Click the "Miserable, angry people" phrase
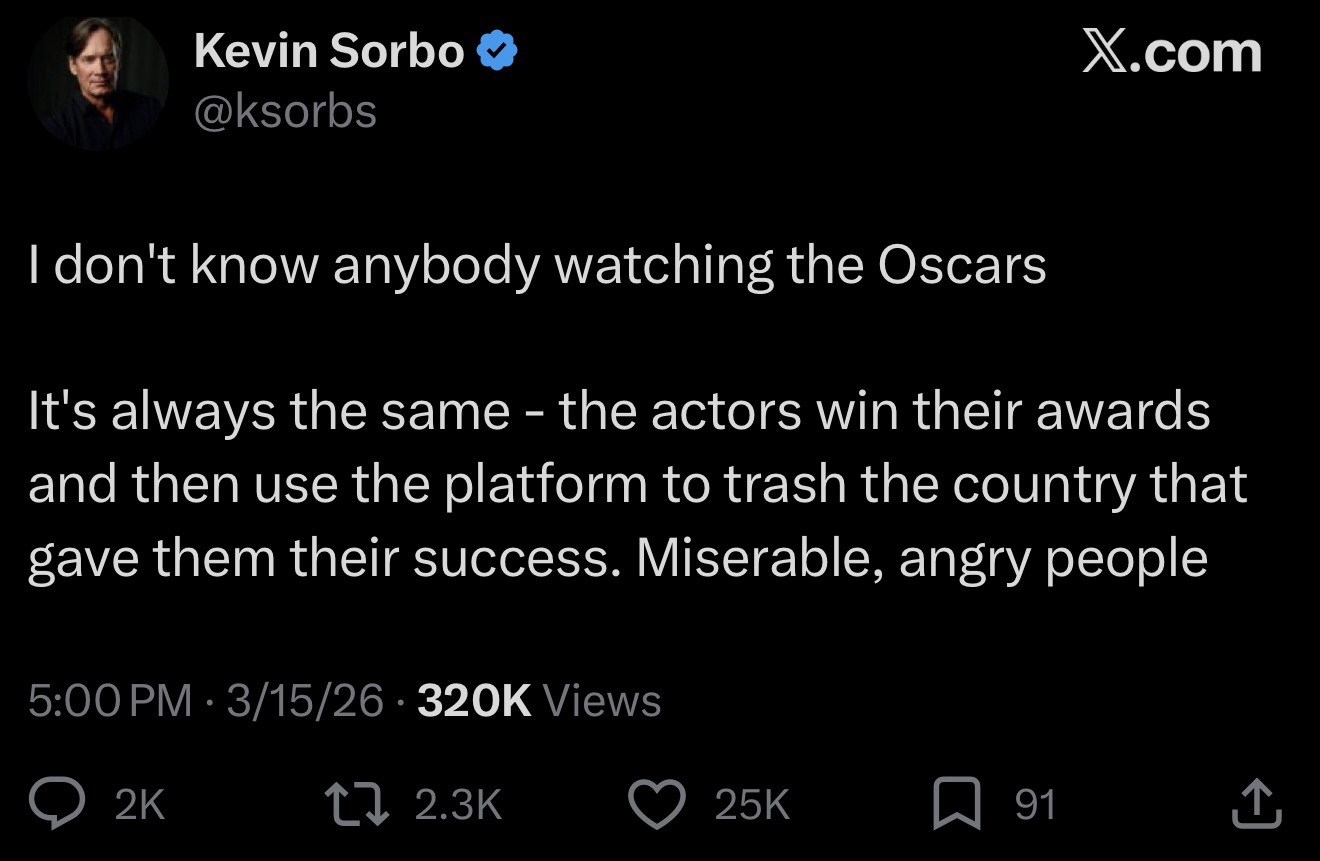 [x=921, y=558]
